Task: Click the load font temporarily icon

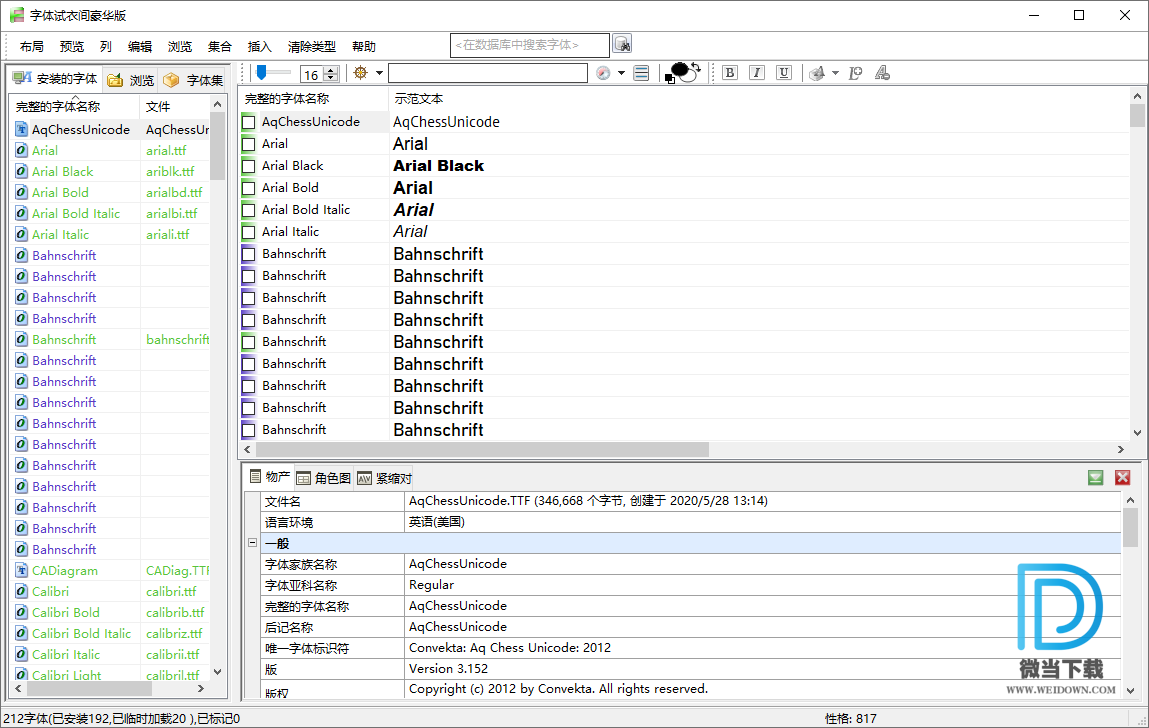Action: [x=855, y=73]
